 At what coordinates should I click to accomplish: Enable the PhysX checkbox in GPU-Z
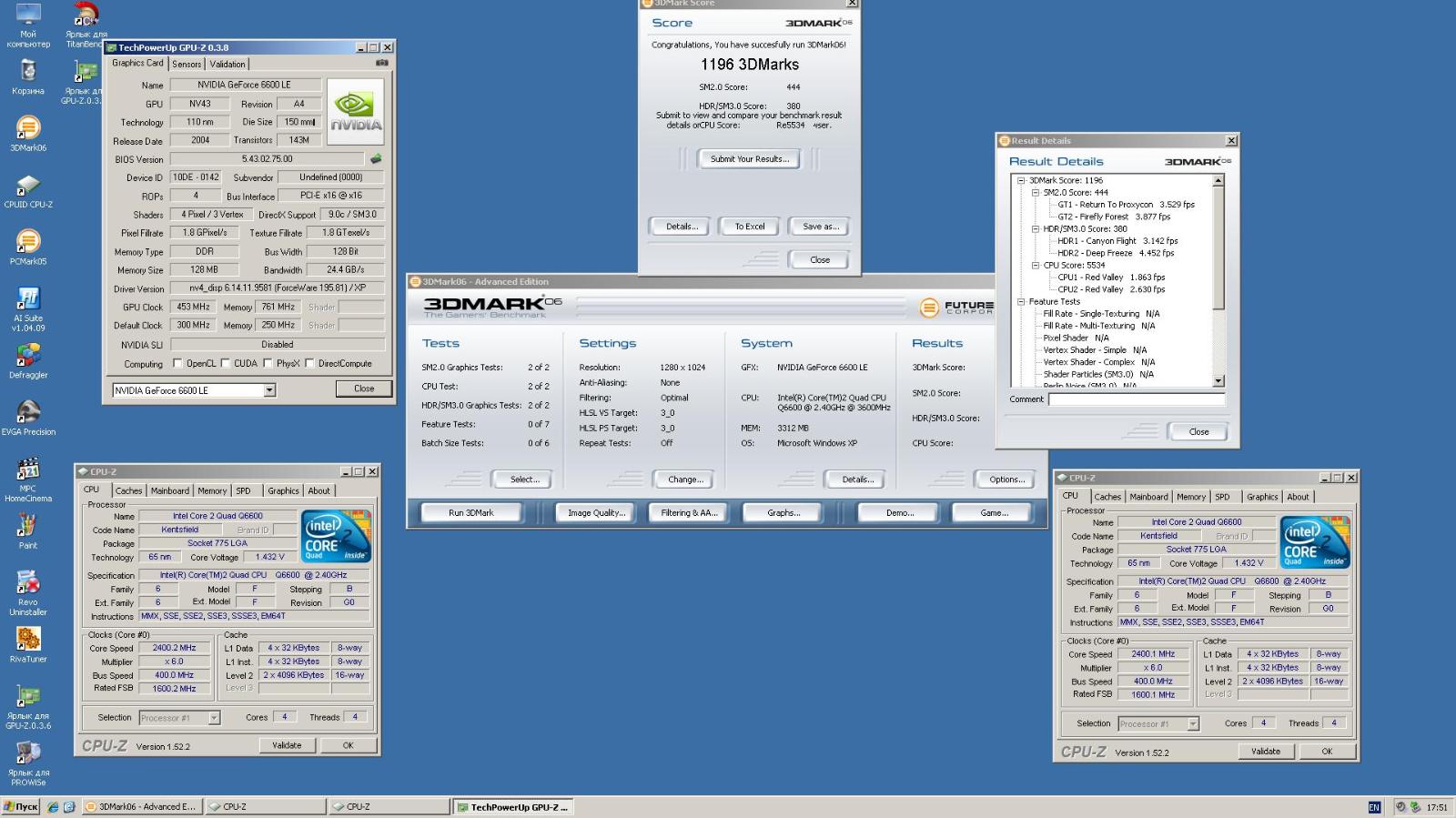tap(268, 363)
